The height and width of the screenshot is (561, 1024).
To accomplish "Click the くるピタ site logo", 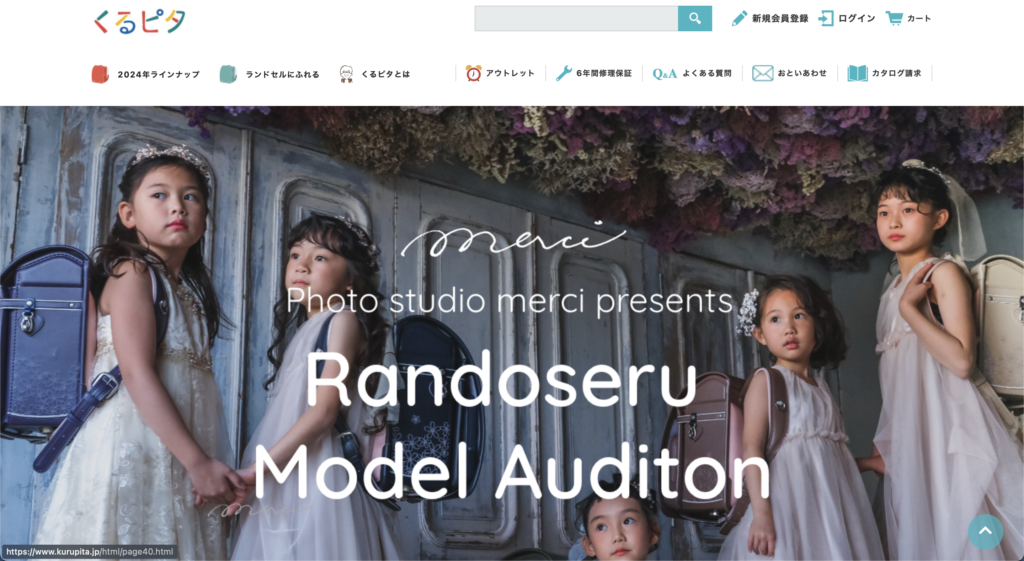I will click(x=140, y=21).
